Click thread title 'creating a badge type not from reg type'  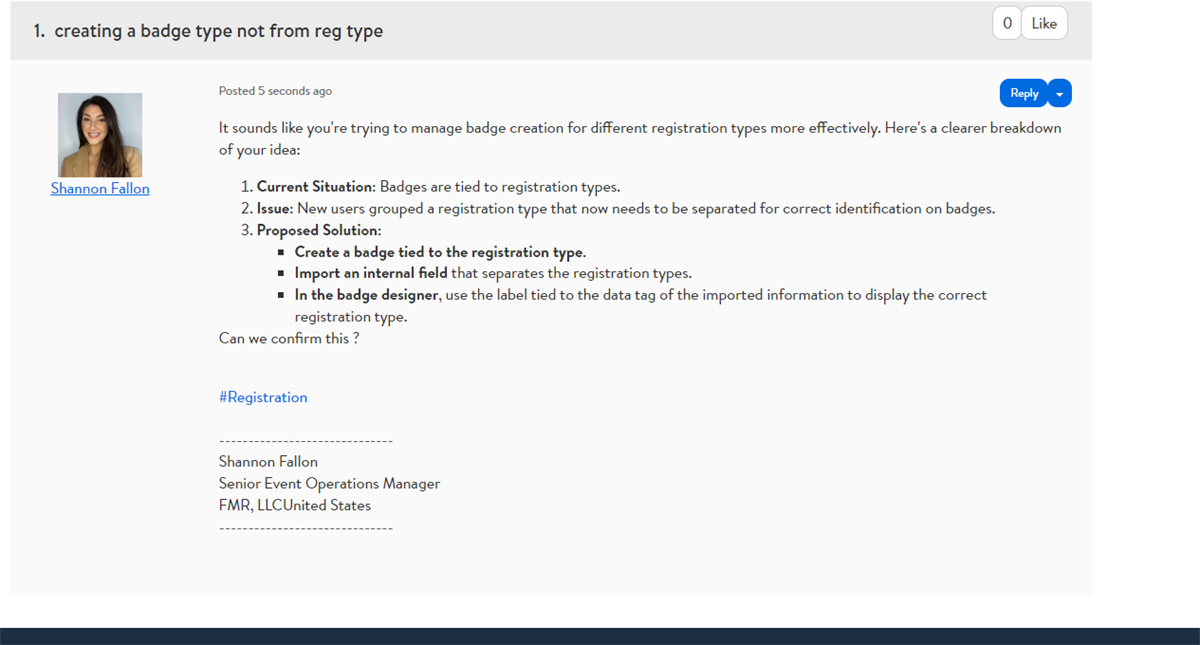pyautogui.click(x=218, y=31)
